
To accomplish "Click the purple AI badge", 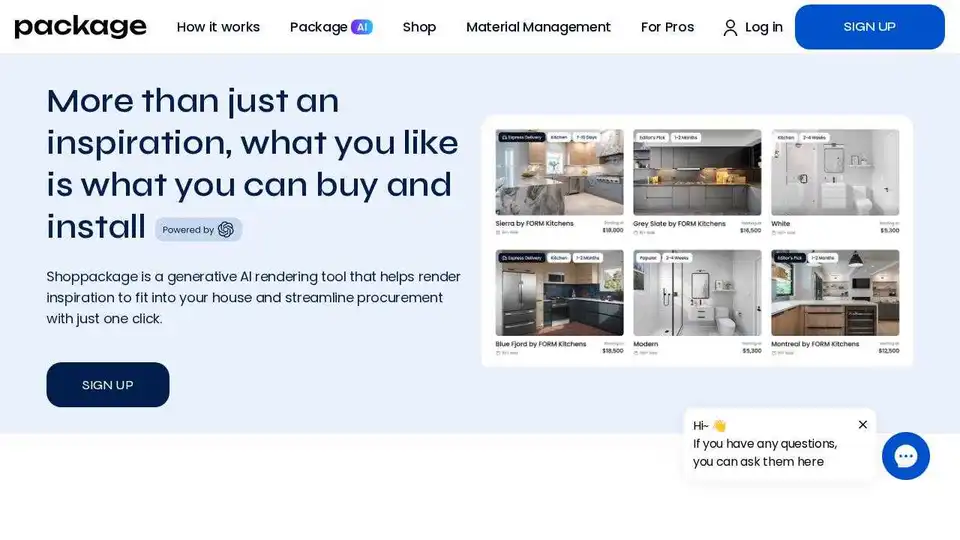I will tap(362, 27).
